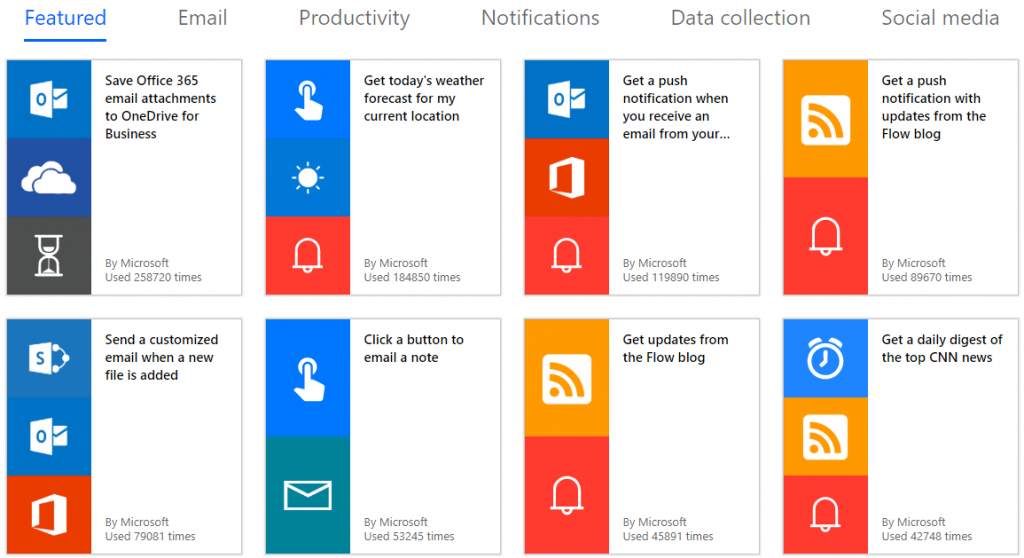Image resolution: width=1024 pixels, height=558 pixels.
Task: Click envelope mail icon on email a note card
Action: pos(308,495)
